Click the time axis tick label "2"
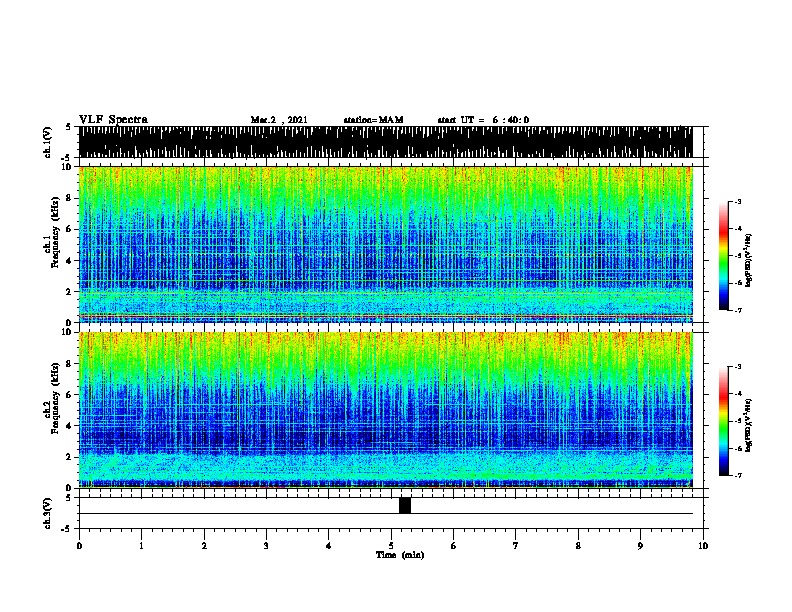This screenshot has height=612, width=792. (x=204, y=546)
